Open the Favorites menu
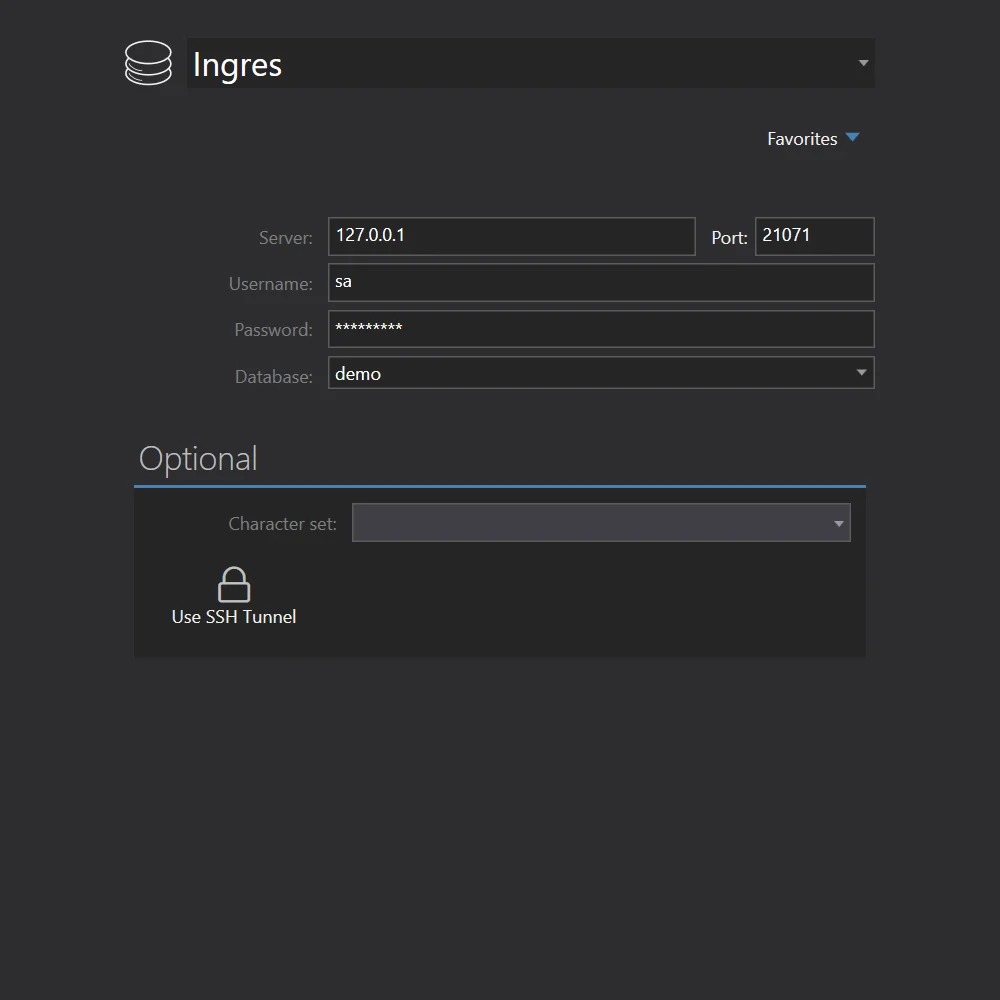The image size is (1000, 1000). pyautogui.click(x=802, y=139)
